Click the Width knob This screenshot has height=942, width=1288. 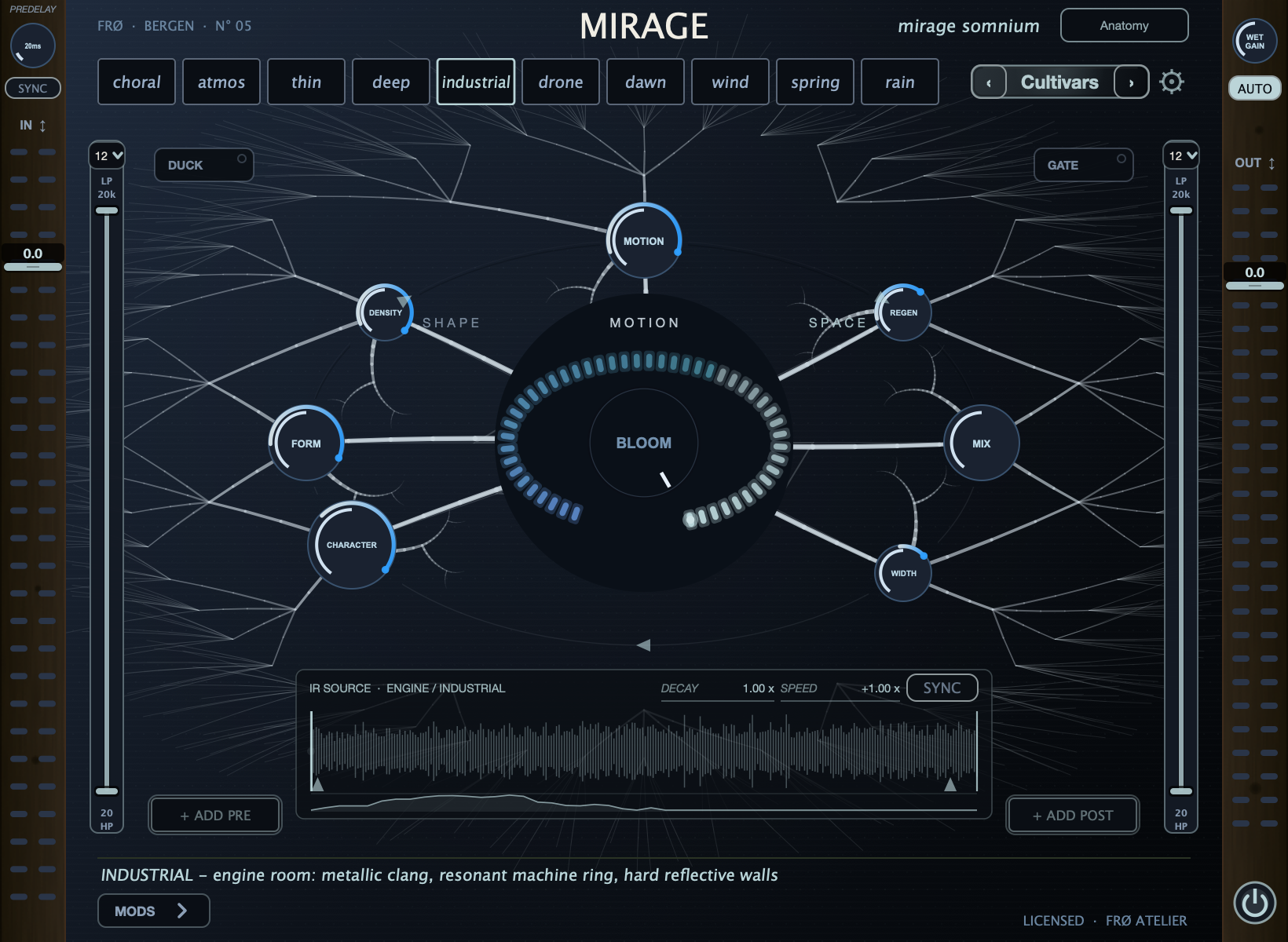[903, 573]
